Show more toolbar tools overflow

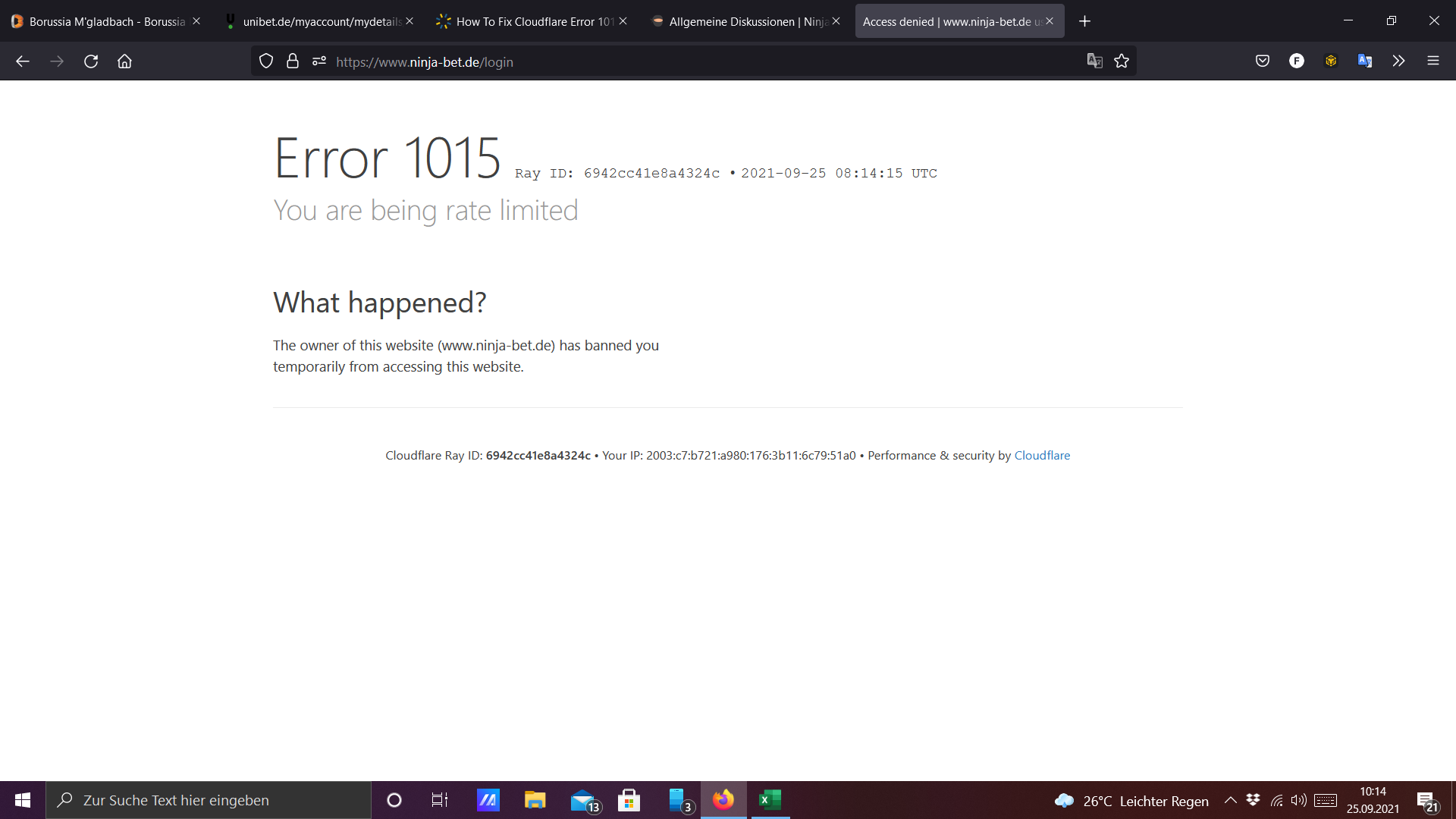pos(1399,61)
